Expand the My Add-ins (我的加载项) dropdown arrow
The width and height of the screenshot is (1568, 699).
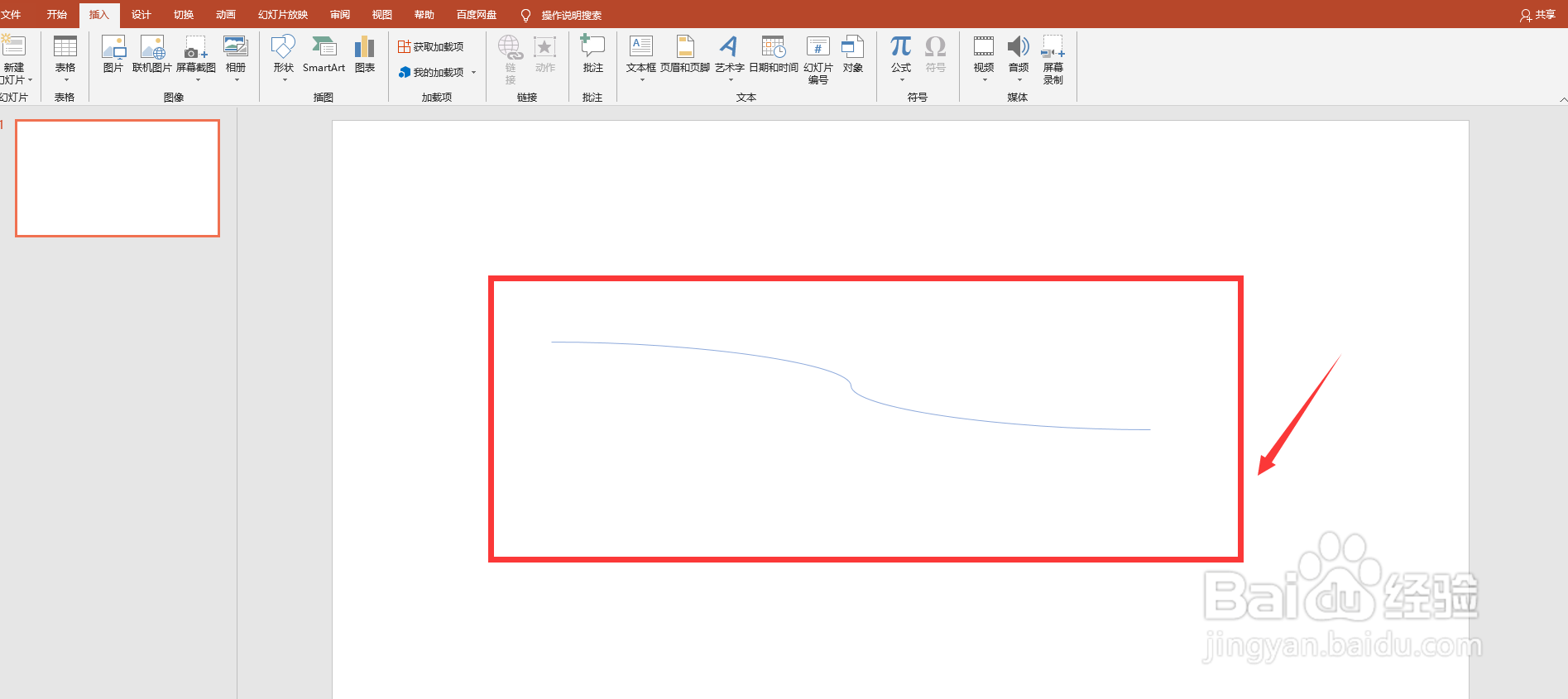(x=474, y=72)
